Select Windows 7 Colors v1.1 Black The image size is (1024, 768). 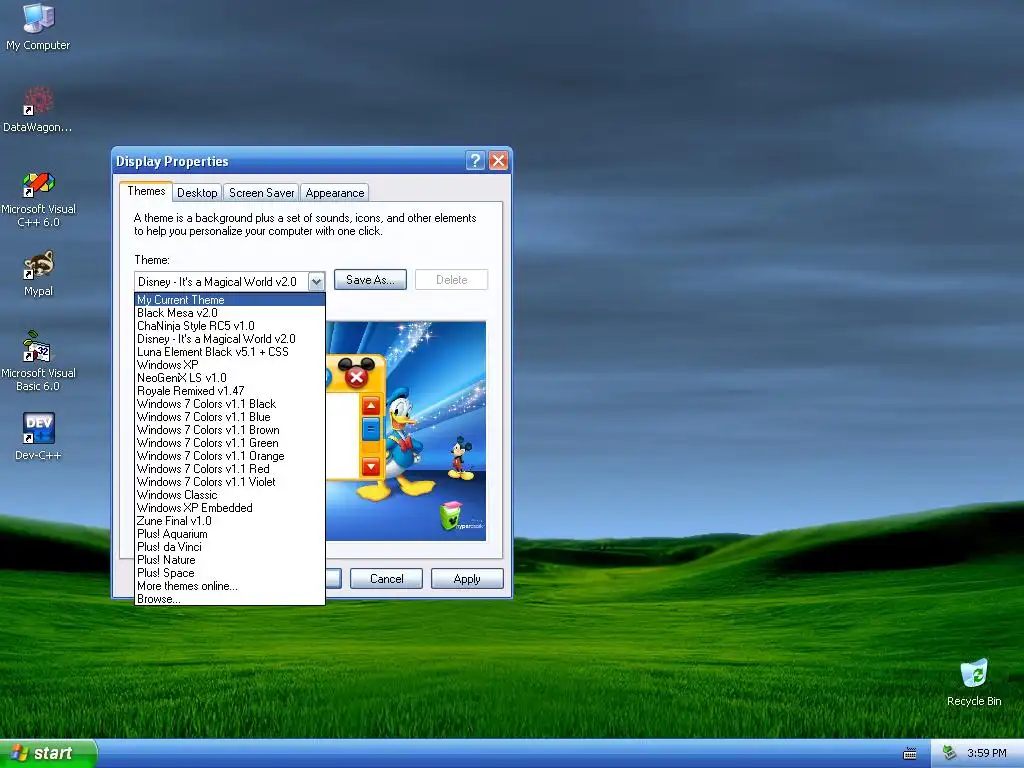click(x=230, y=404)
